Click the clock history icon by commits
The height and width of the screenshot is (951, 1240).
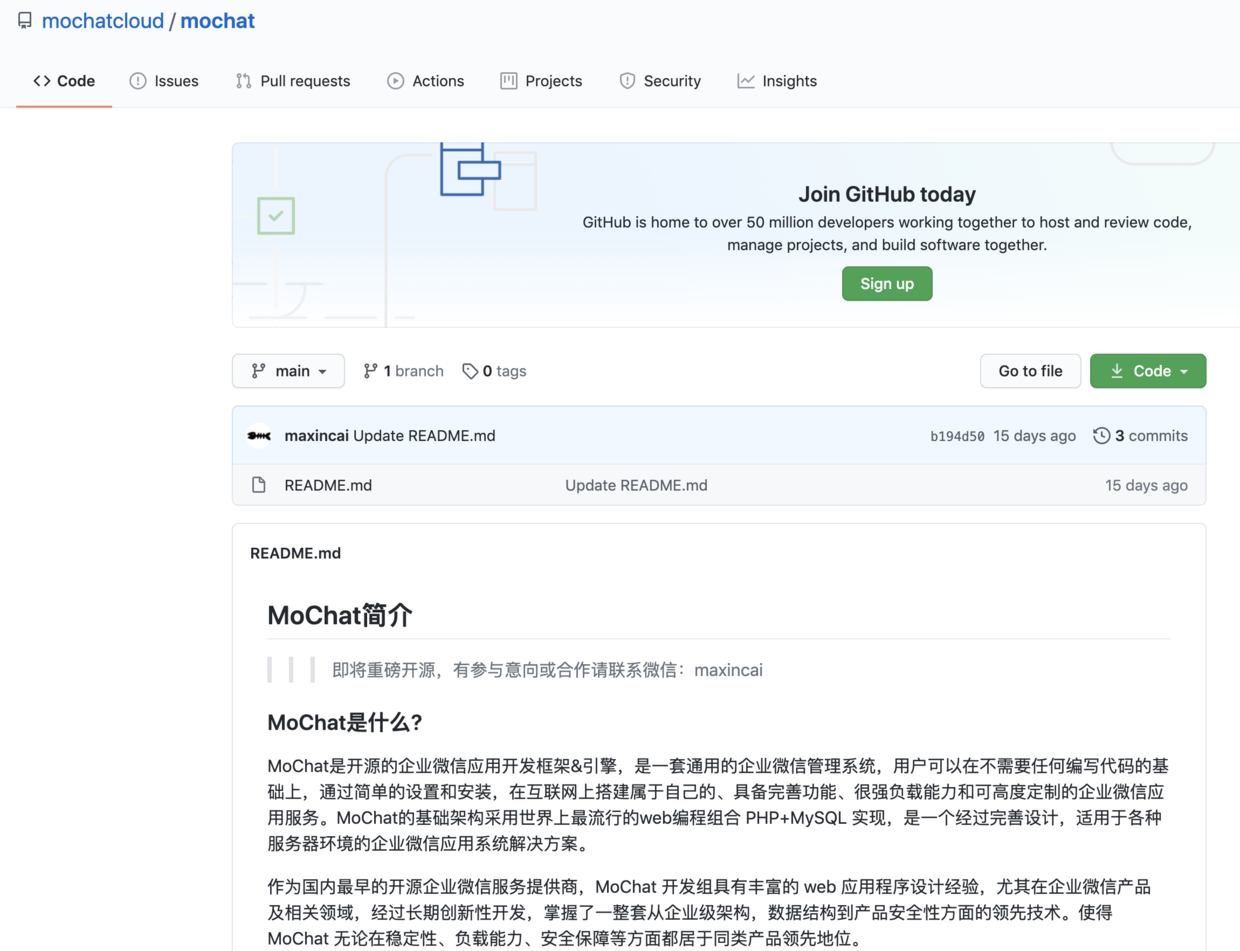tap(1101, 436)
